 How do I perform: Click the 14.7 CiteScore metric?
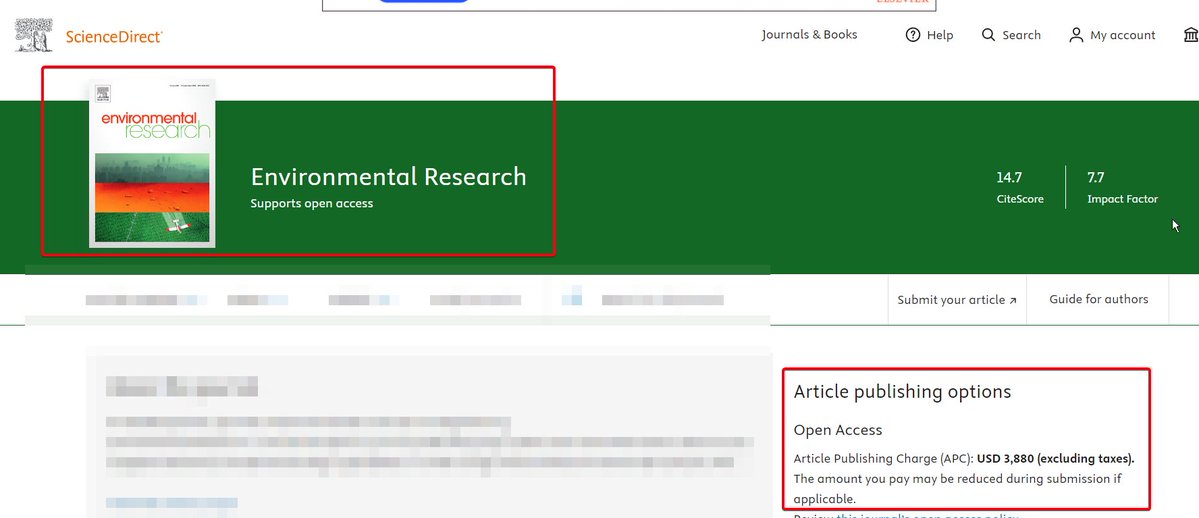pyautogui.click(x=1019, y=187)
